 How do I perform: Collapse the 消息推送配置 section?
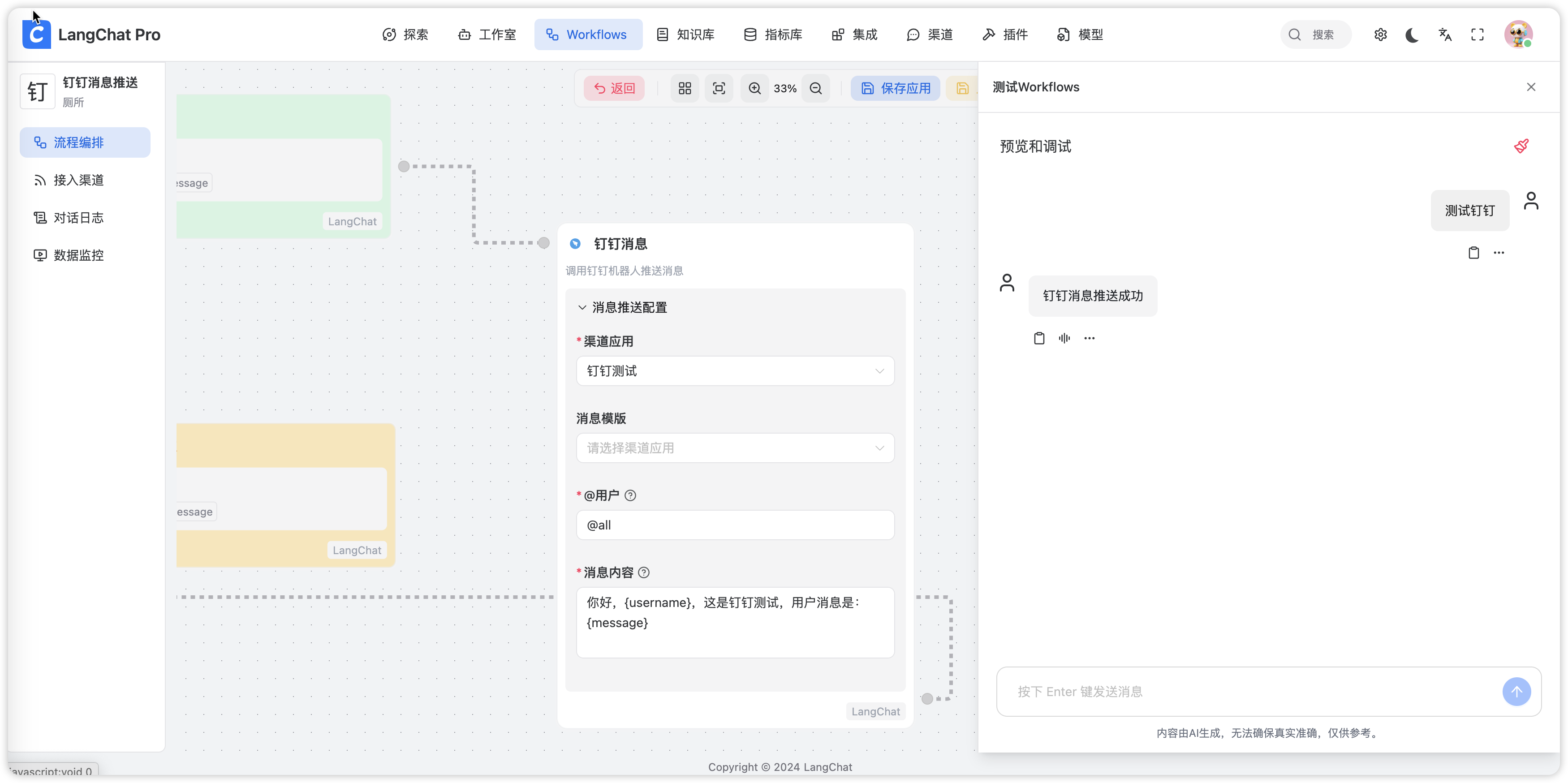click(582, 308)
